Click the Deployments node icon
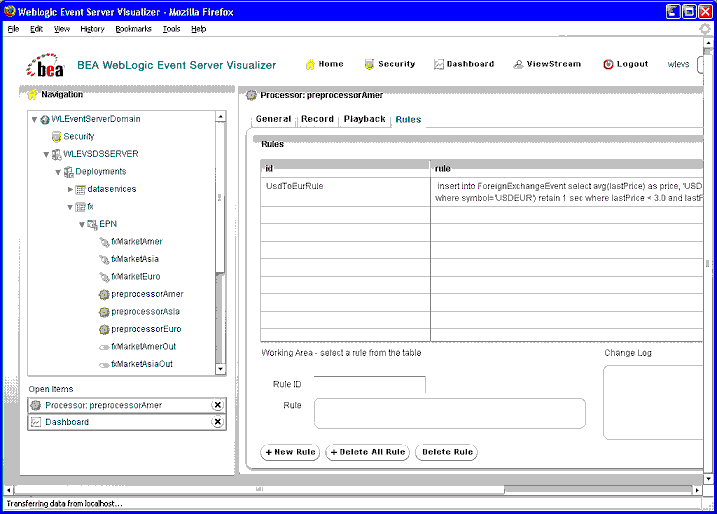 click(x=69, y=172)
